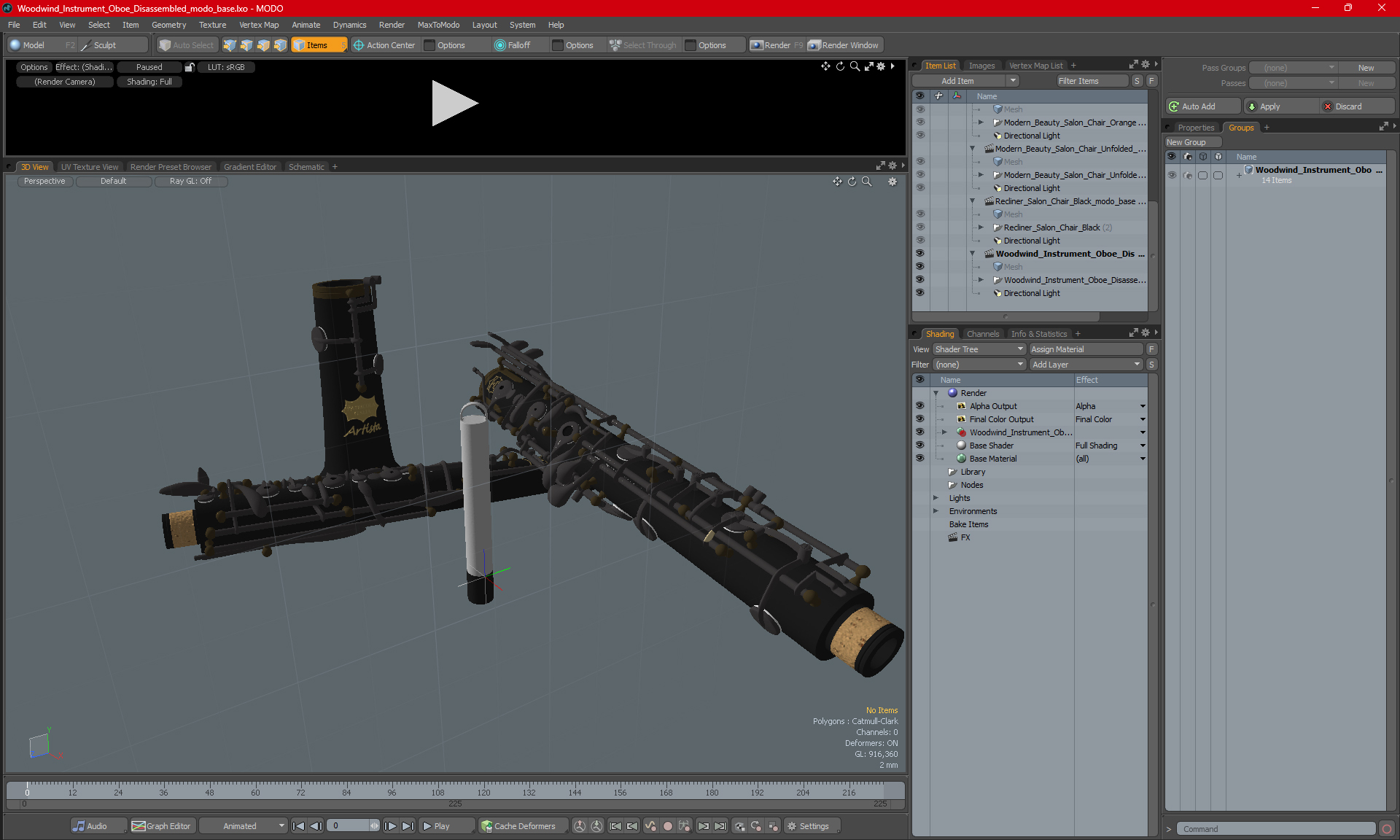The image size is (1400, 840).
Task: Discard pass changes
Action: pos(1356,106)
